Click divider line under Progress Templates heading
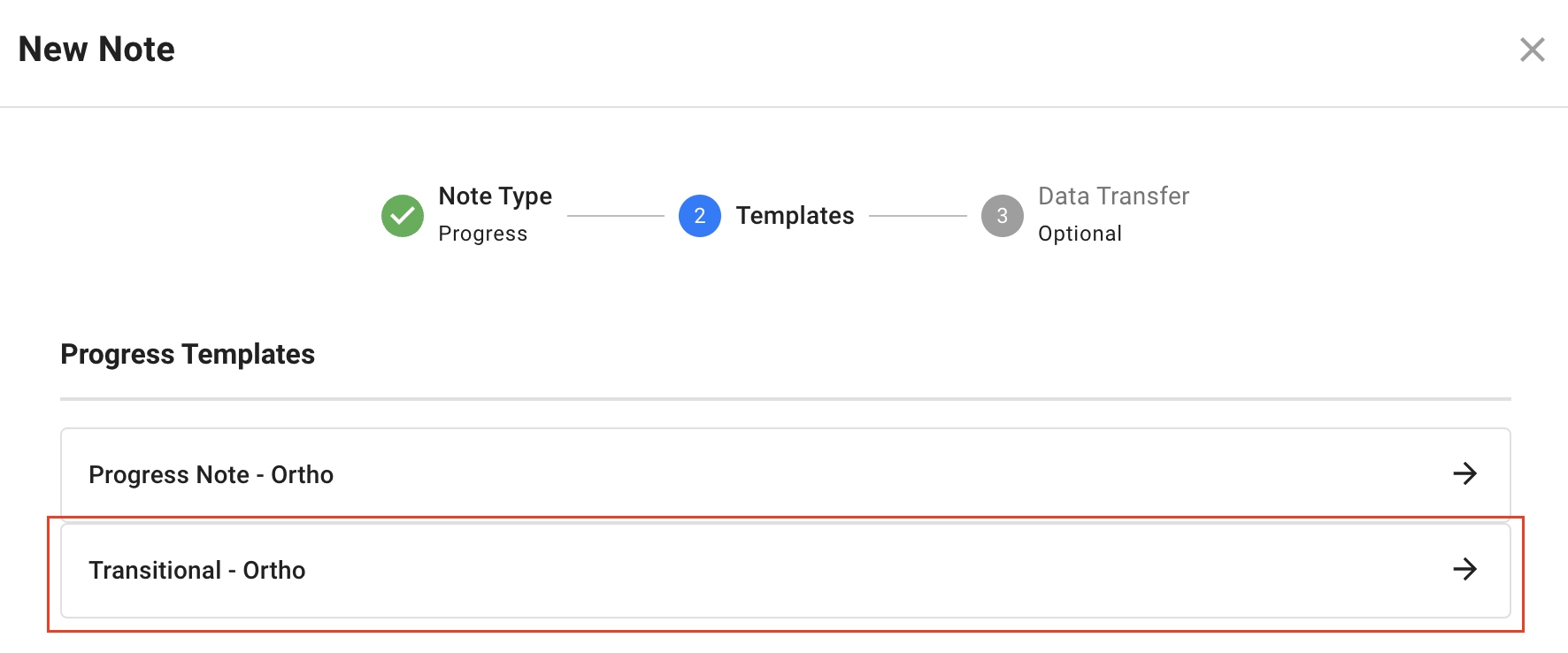 point(786,399)
